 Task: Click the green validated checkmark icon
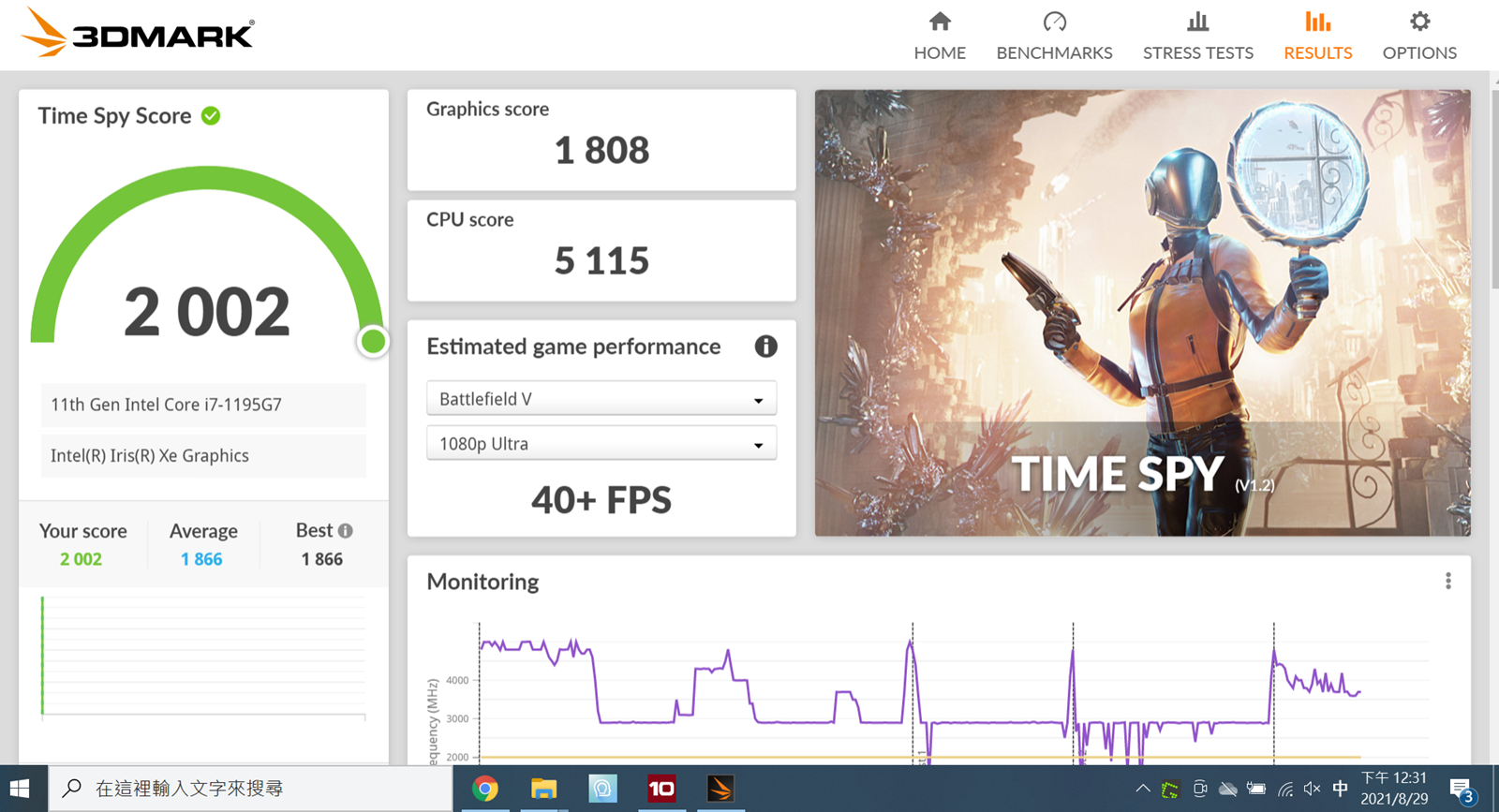(211, 116)
